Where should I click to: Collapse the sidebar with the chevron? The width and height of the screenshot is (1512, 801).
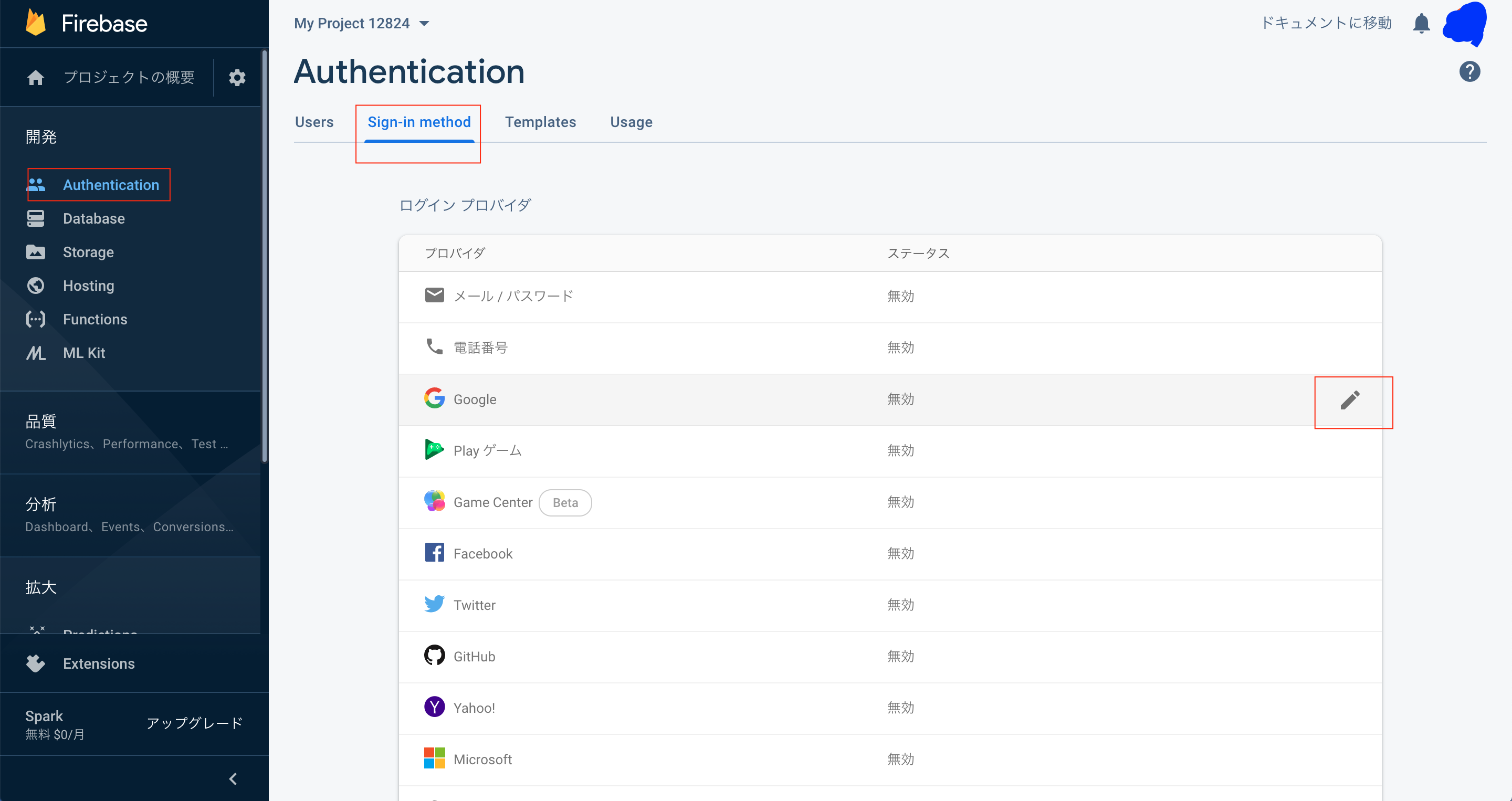[233, 779]
